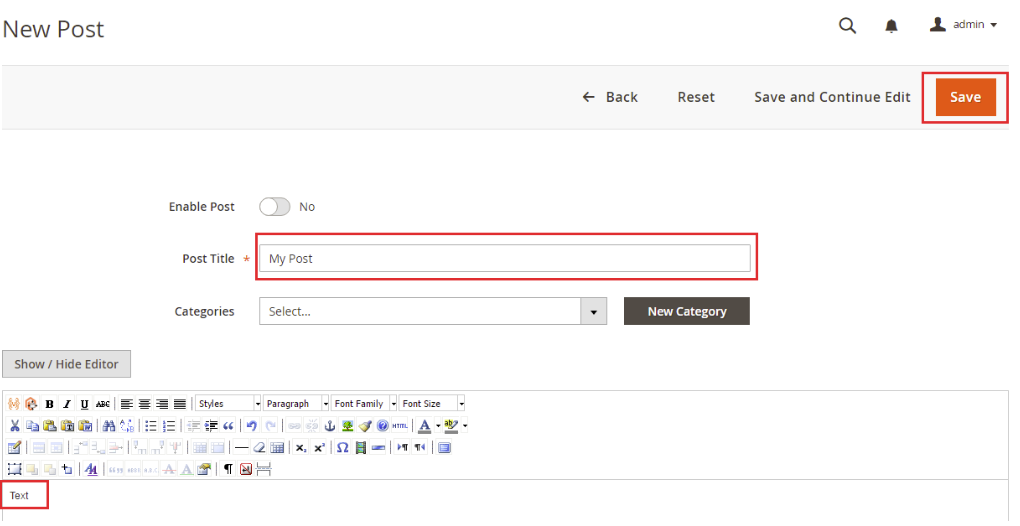Expand the Paragraph format dropdown
The height and width of the screenshot is (526, 1020).
(x=297, y=404)
